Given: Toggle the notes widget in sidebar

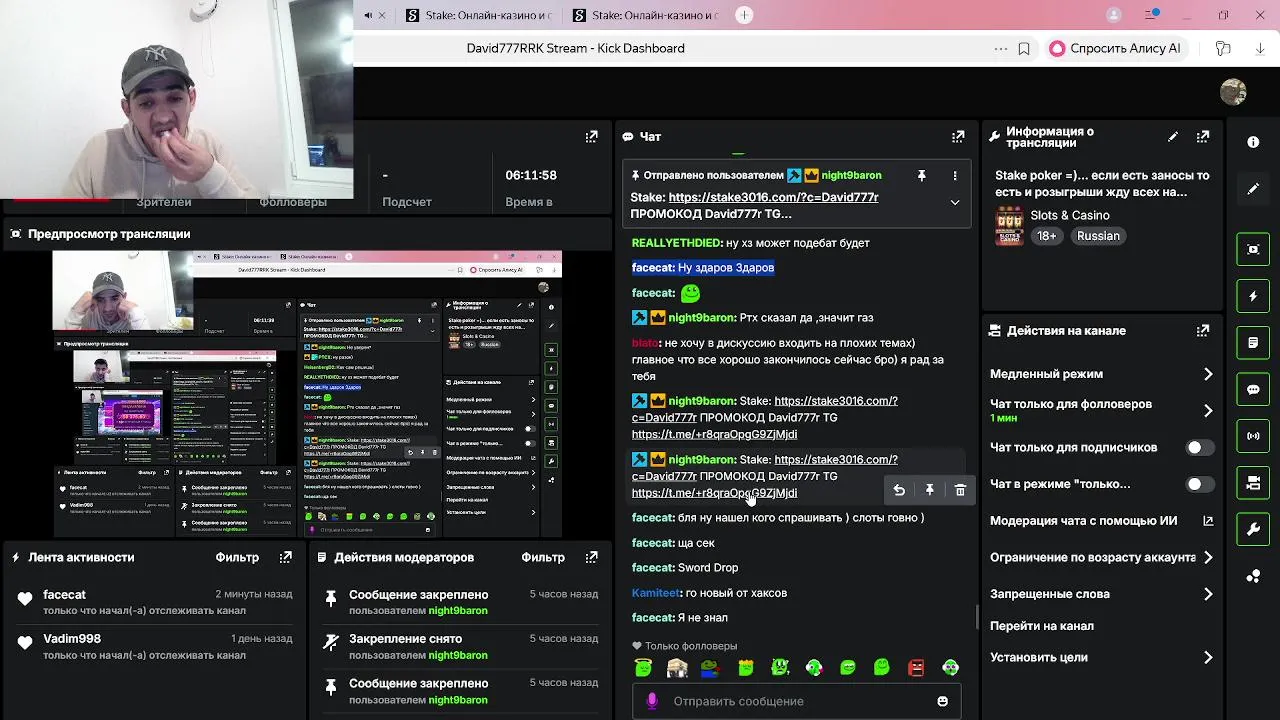Looking at the screenshot, I should [x=1253, y=343].
